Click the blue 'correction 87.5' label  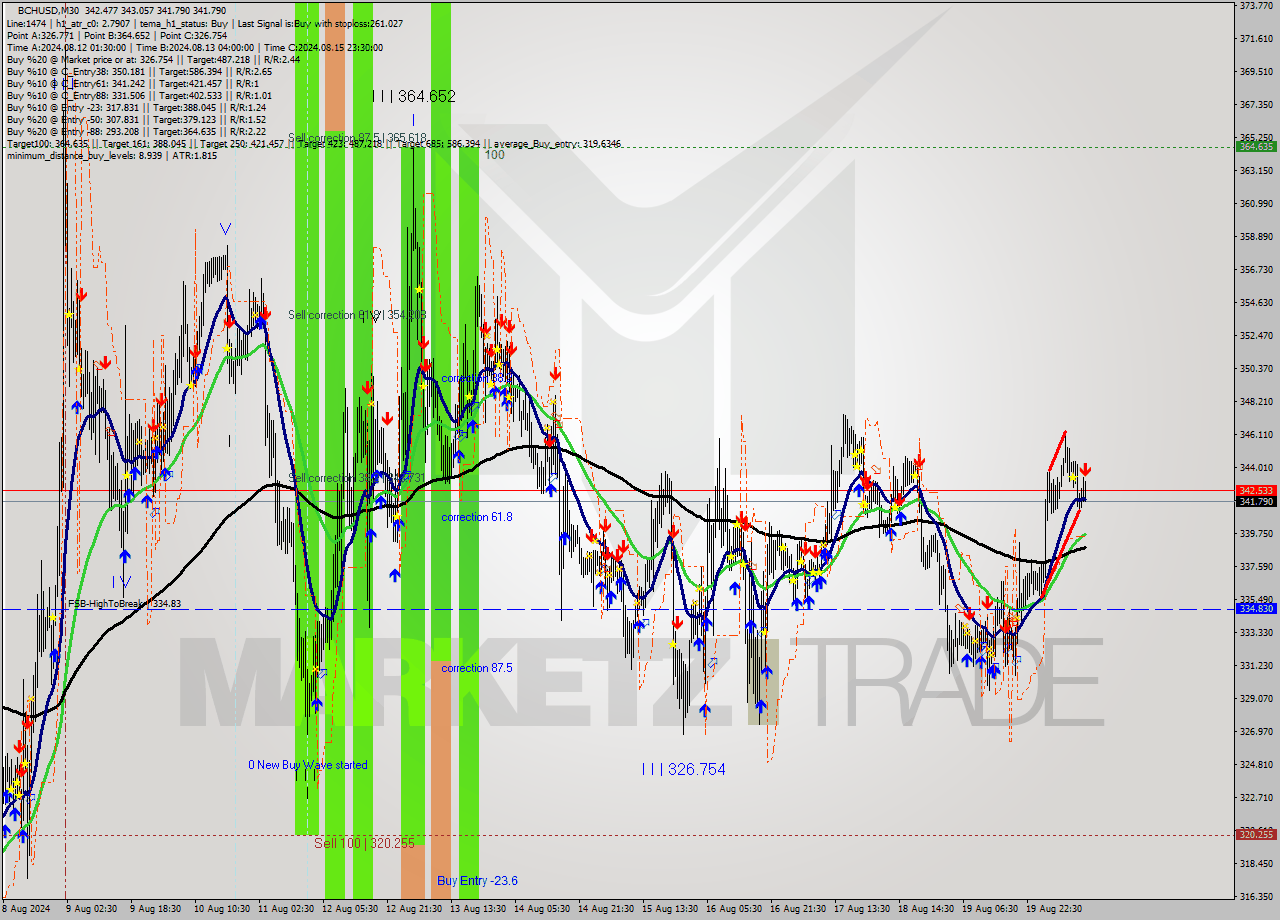pyautogui.click(x=477, y=668)
